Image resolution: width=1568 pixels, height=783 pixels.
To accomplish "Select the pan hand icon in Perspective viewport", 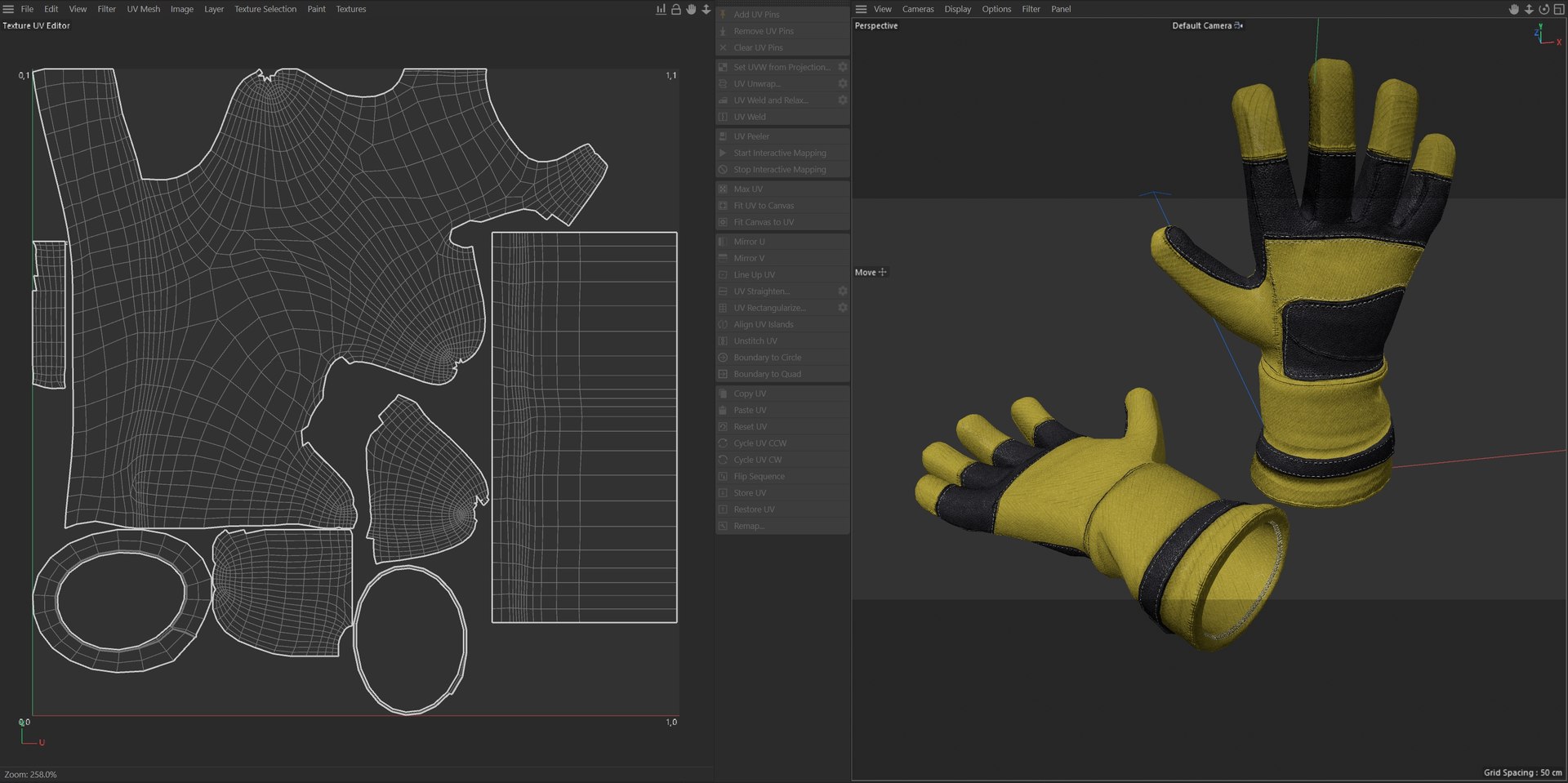I will (x=1513, y=9).
